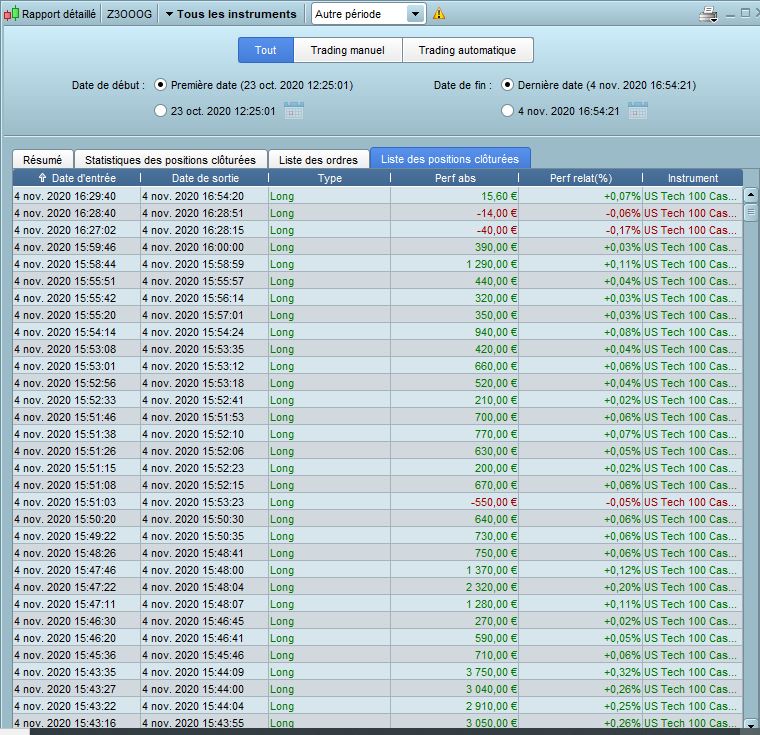Open the Autre période dropdown

[416, 14]
